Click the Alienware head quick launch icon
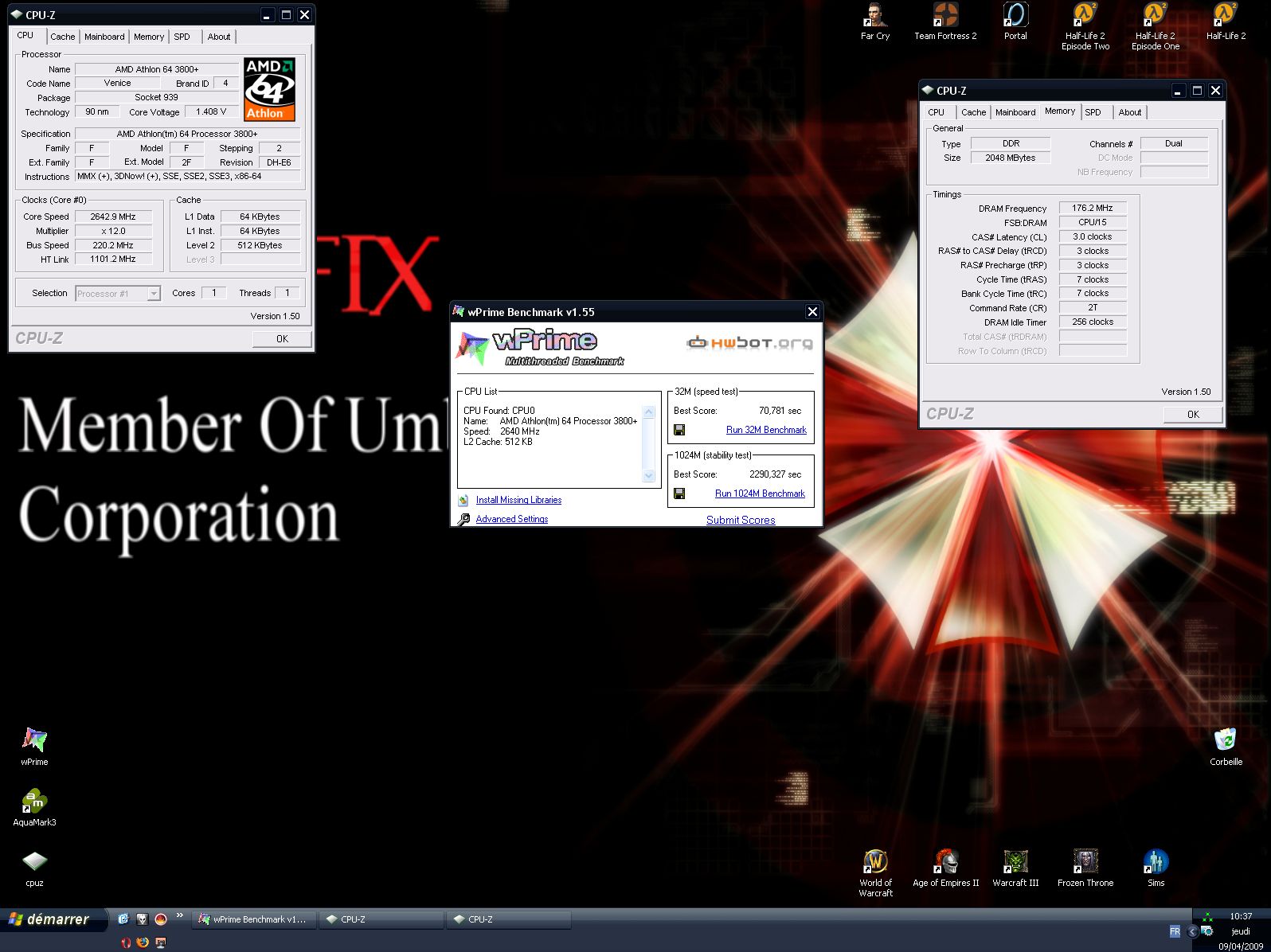1271x952 pixels. coord(142,919)
